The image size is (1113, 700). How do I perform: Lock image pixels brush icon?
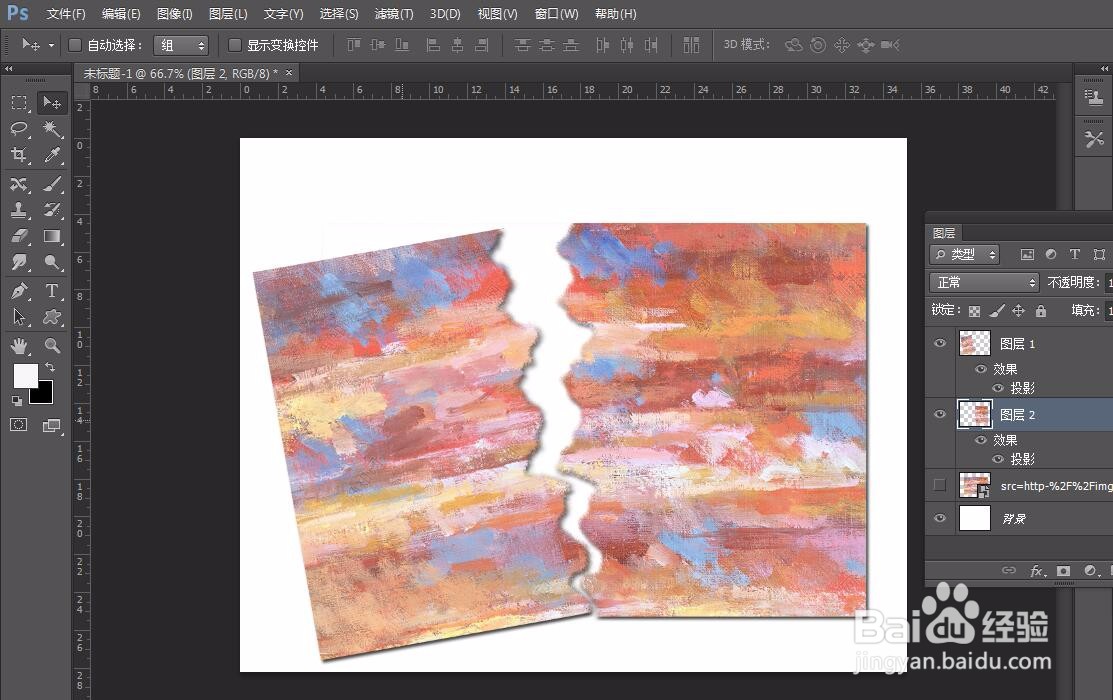pos(997,310)
